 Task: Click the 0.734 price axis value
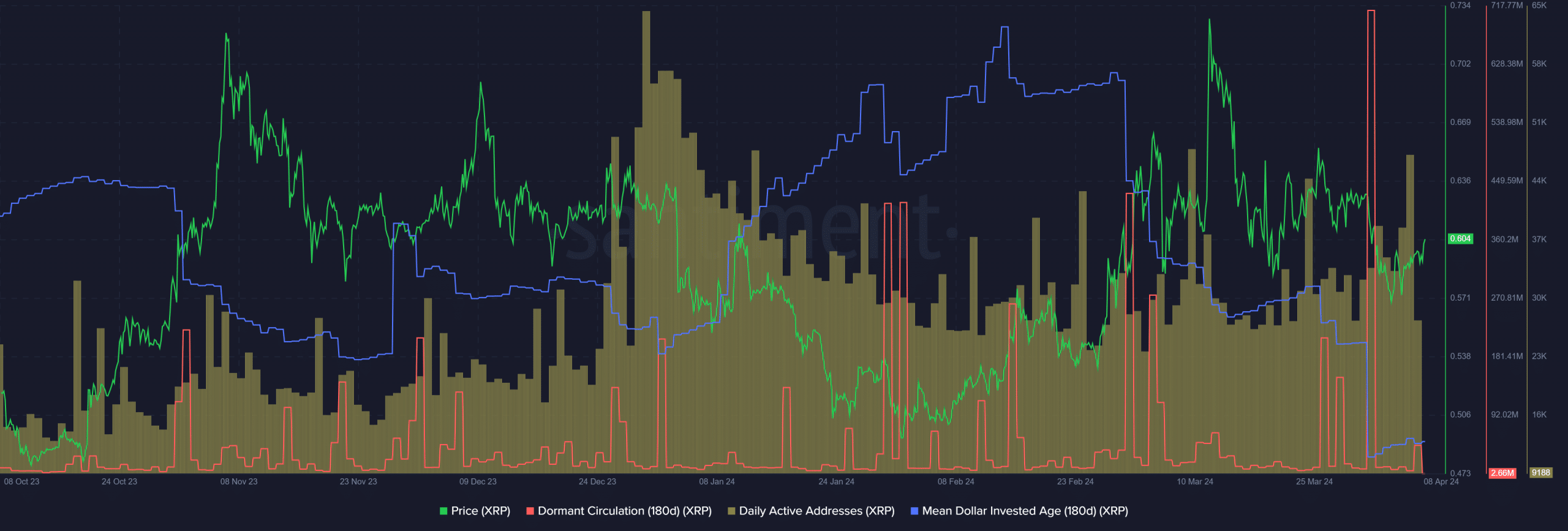[x=1460, y=5]
